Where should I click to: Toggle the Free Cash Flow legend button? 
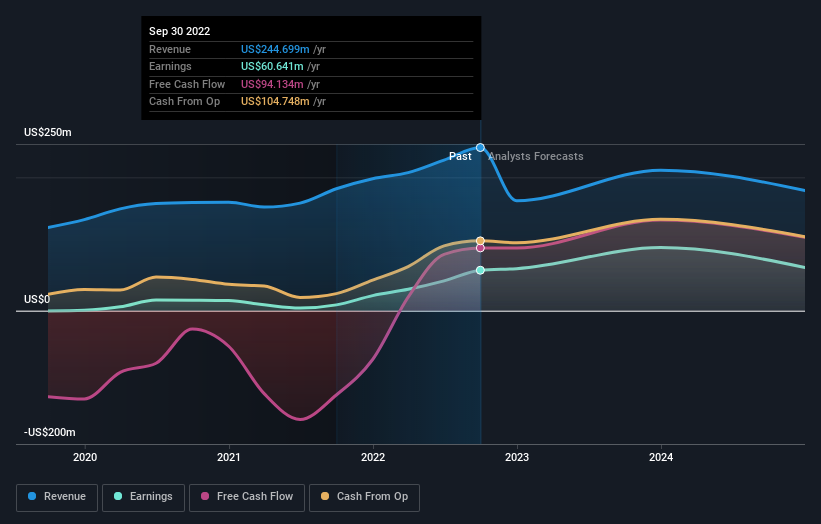[x=247, y=497]
